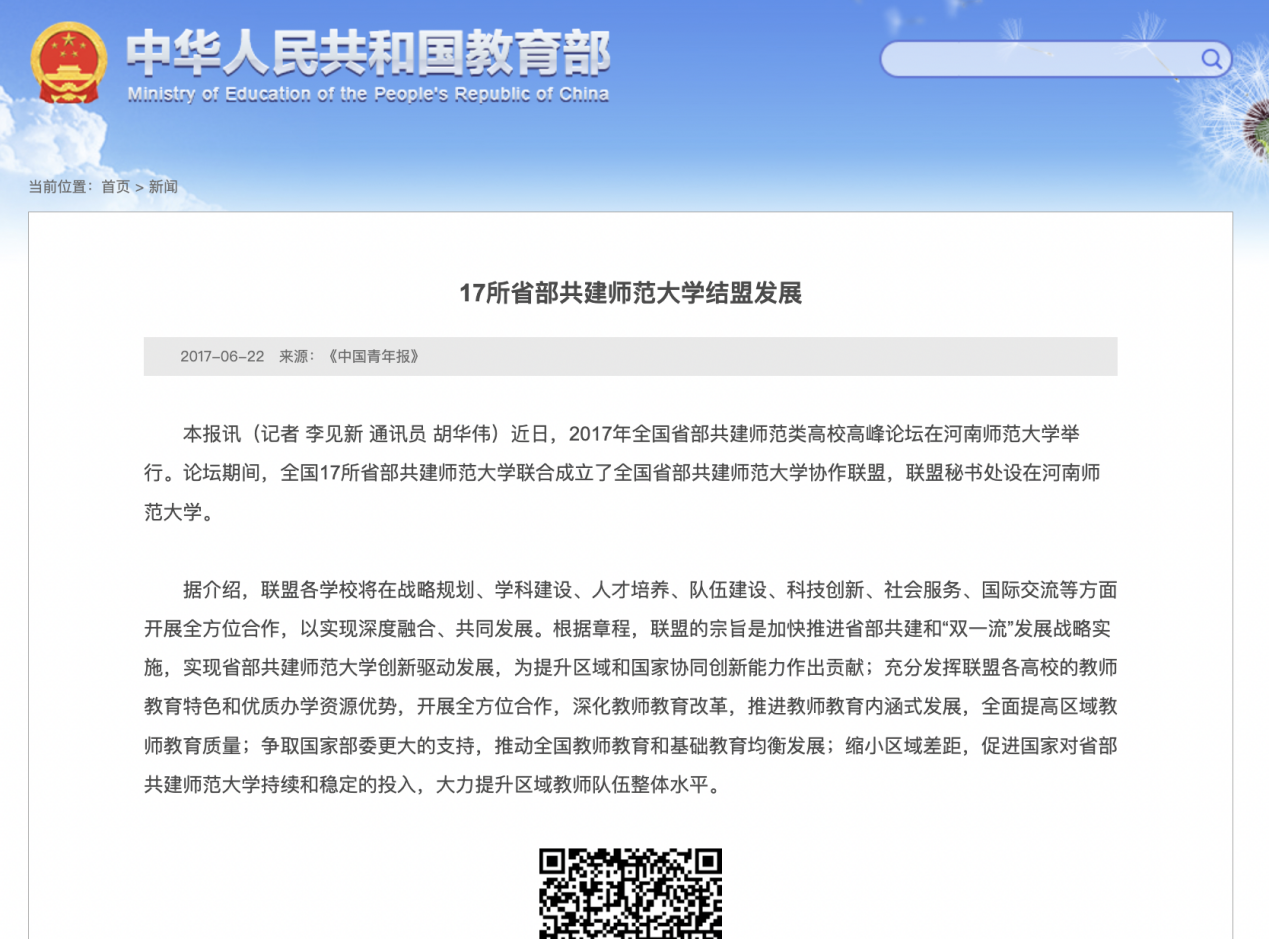Click the second paragraph starting 据介绍
1274x944 pixels.
pyautogui.click(x=630, y=687)
